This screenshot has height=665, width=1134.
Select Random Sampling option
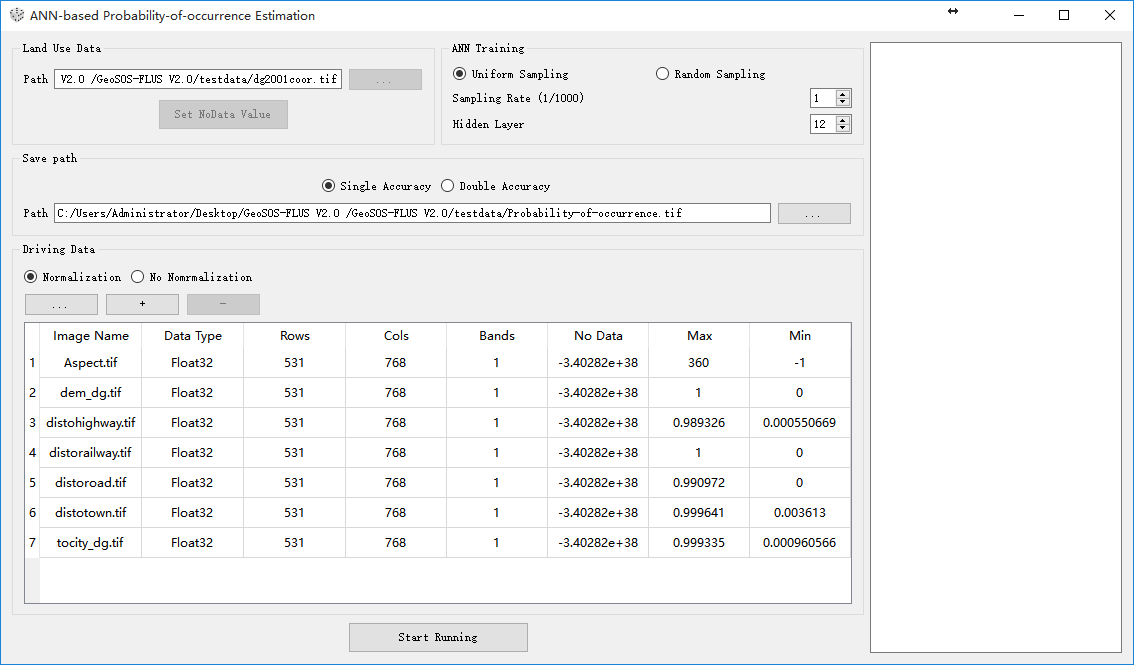[x=662, y=74]
